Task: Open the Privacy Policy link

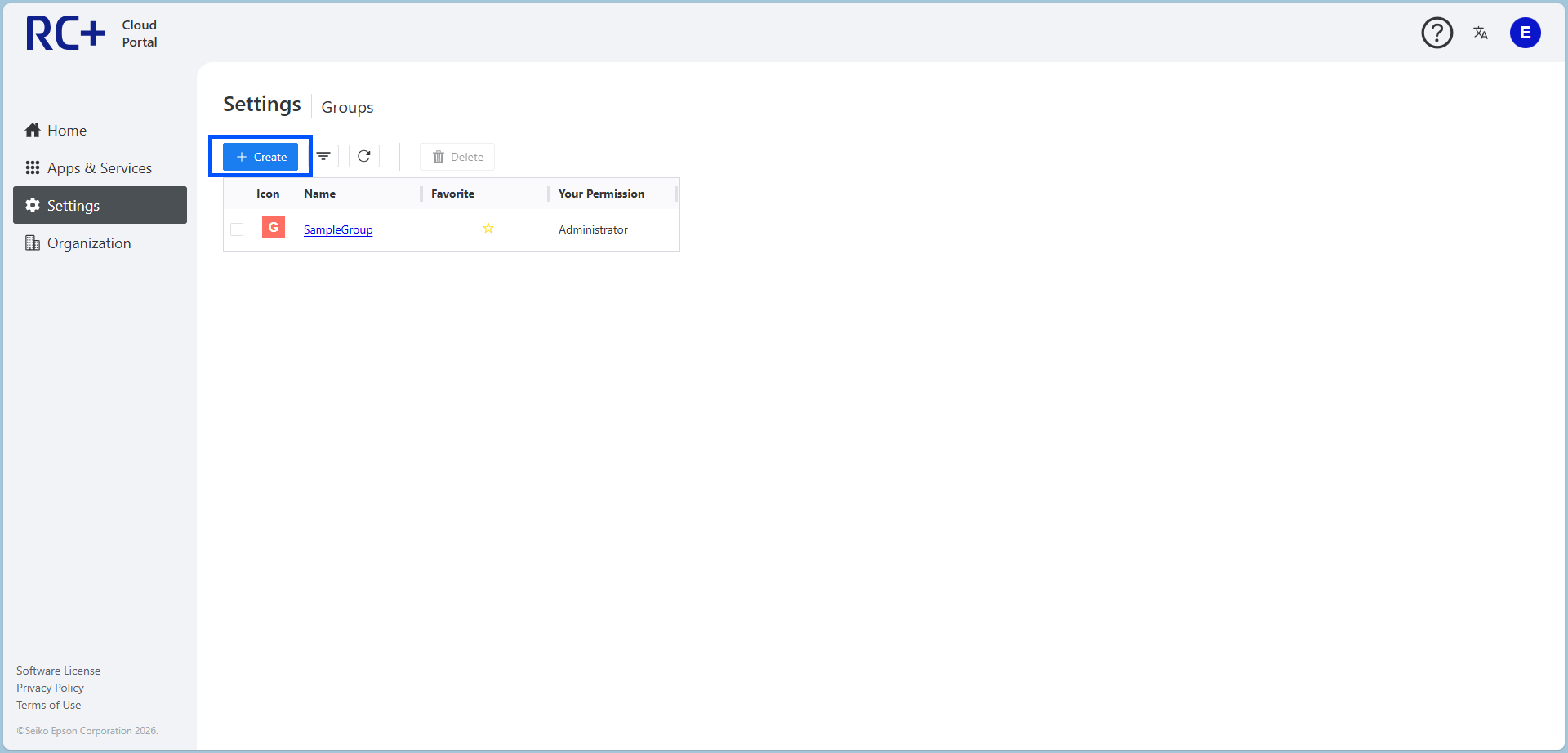Action: point(50,688)
